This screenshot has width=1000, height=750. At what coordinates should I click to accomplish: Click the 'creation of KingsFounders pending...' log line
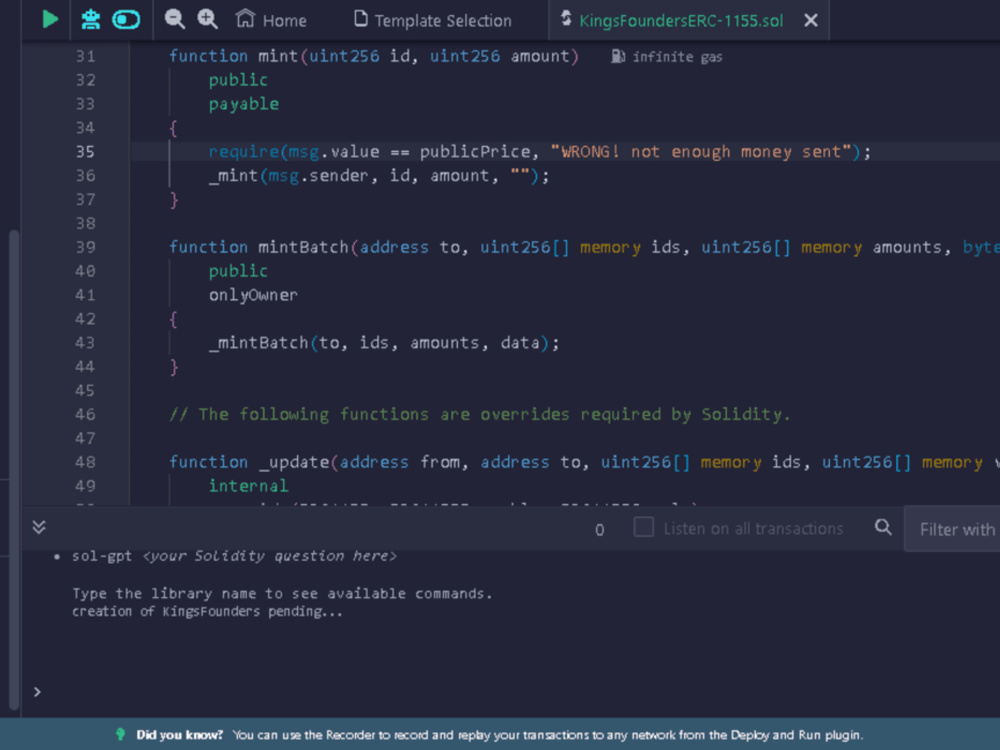207,612
